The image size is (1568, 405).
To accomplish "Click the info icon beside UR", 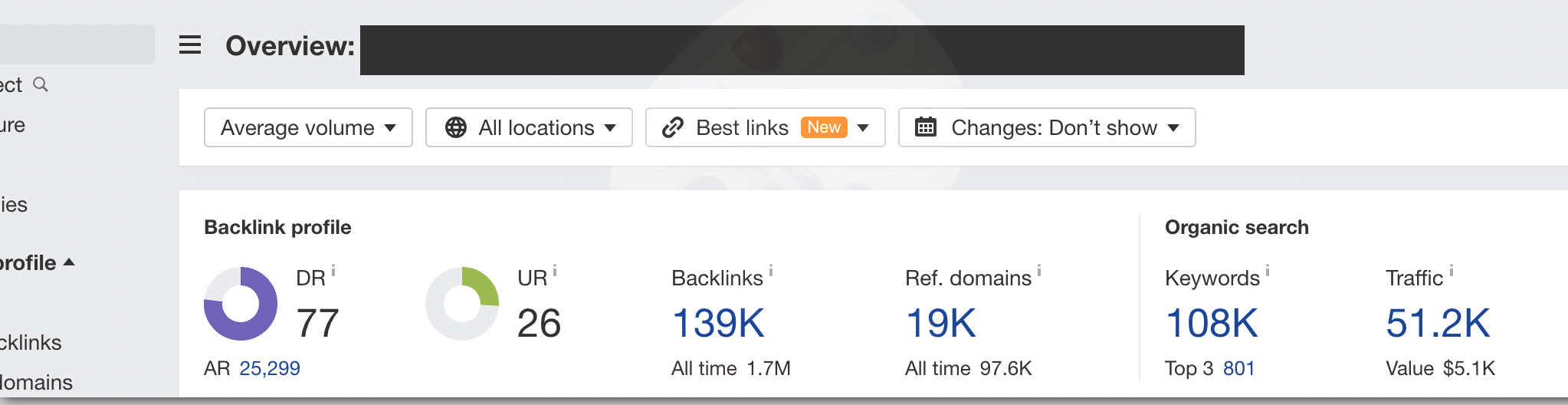I will coord(555,270).
